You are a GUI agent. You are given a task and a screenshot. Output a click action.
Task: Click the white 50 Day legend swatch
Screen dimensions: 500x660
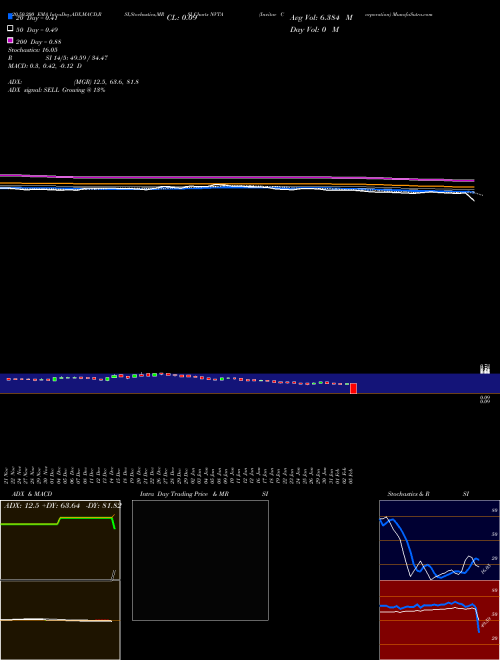click(x=10, y=29)
